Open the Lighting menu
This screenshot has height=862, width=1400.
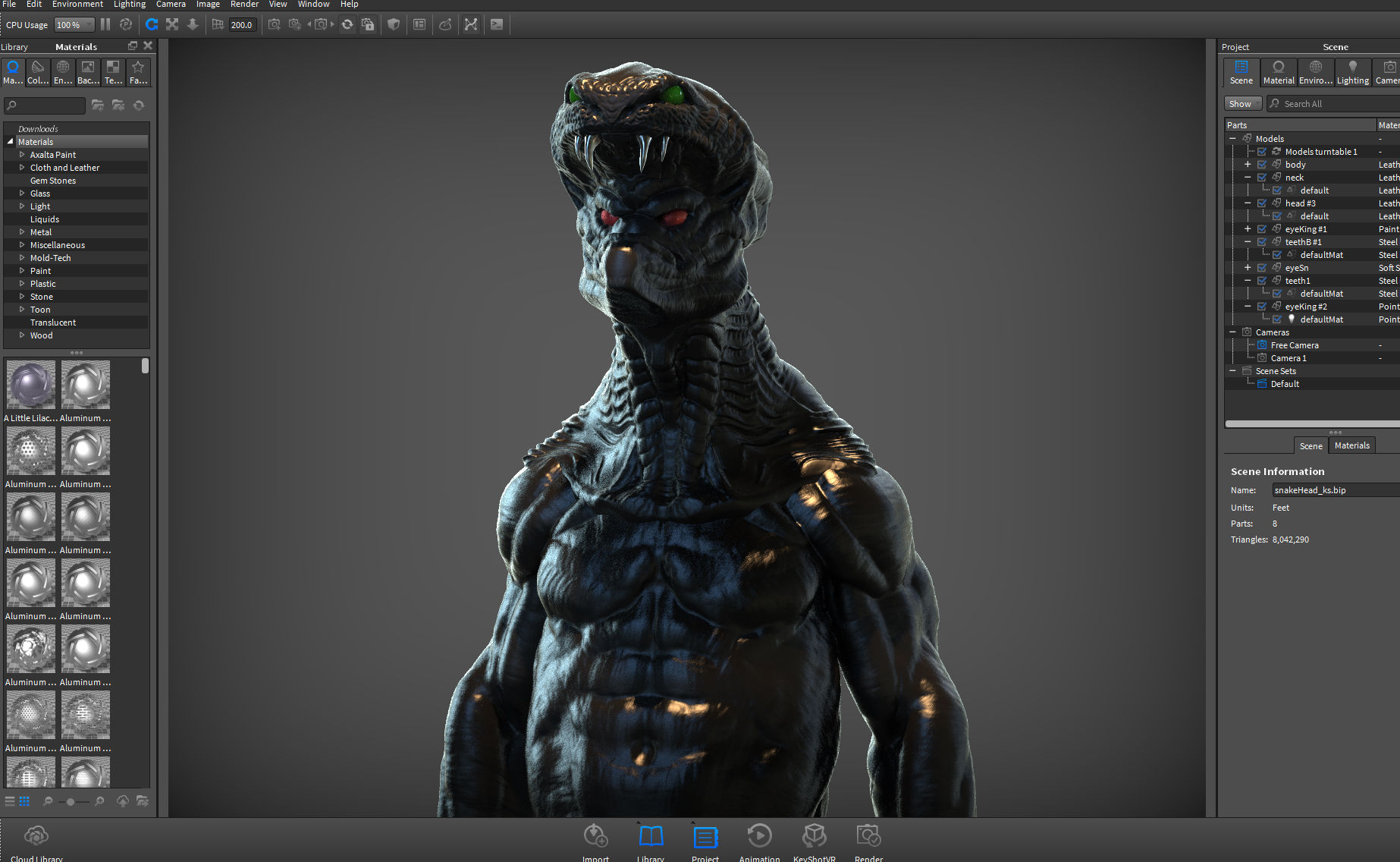coord(130,5)
